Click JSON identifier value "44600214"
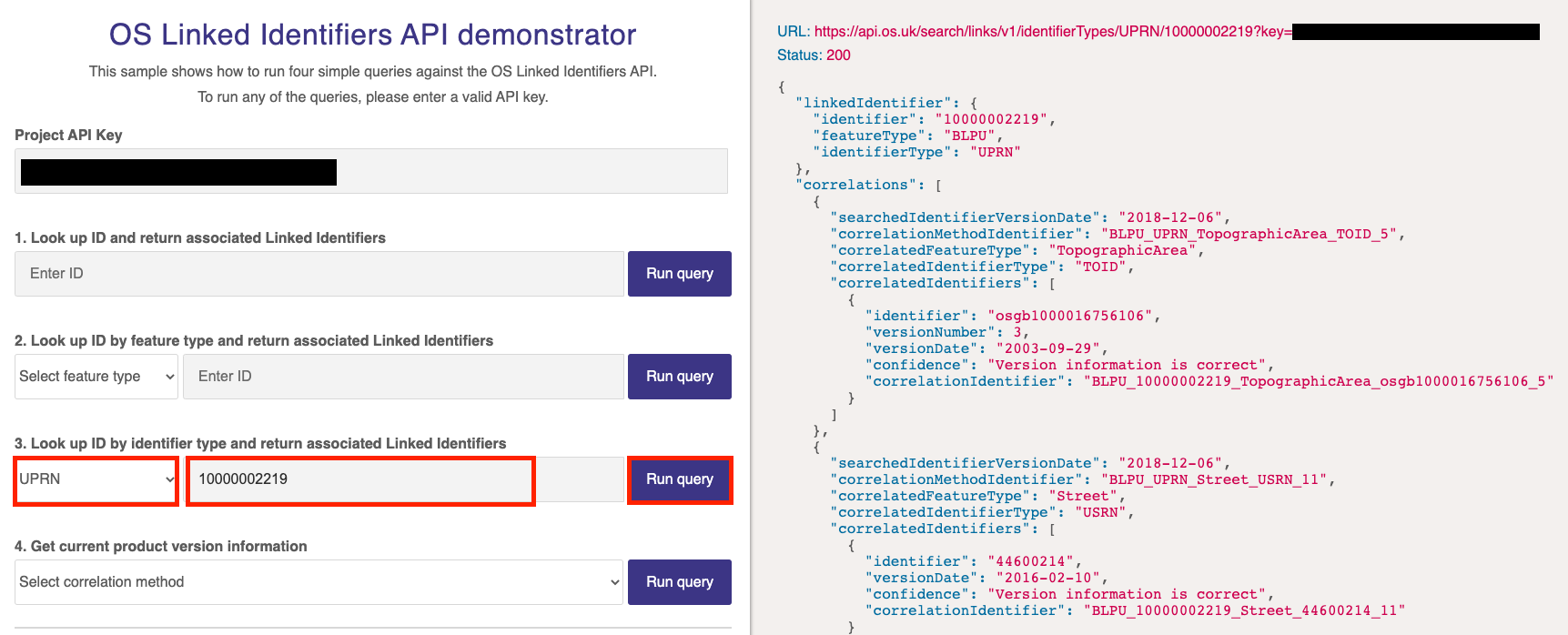The image size is (1568, 635). (1031, 561)
